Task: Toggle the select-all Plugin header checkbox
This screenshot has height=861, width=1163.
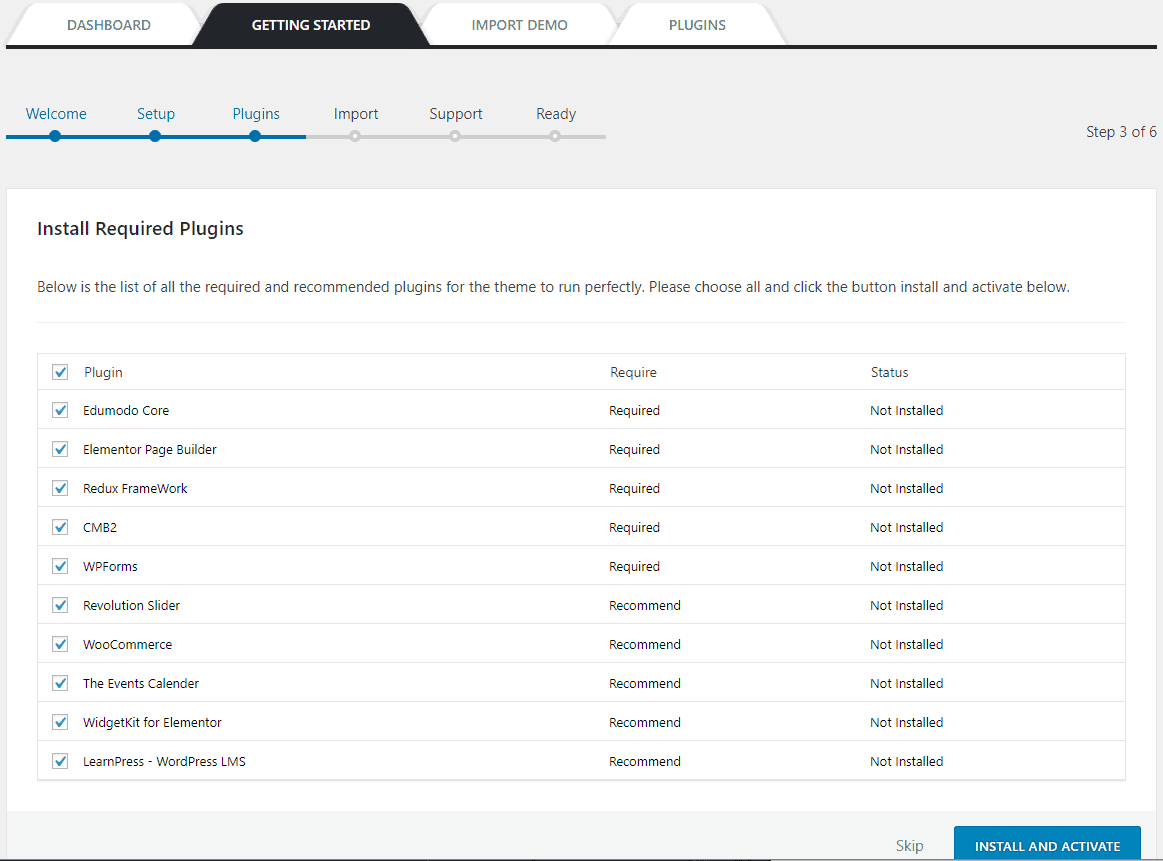Action: click(60, 372)
